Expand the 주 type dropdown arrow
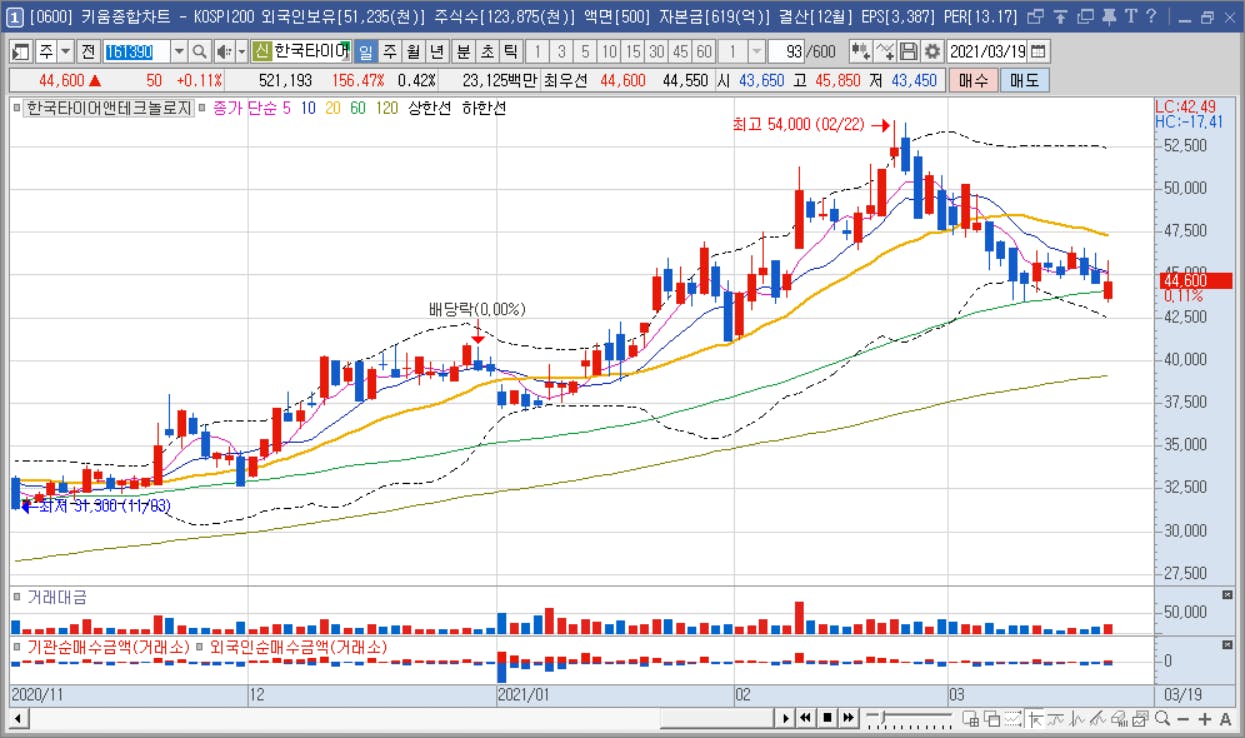 tap(66, 51)
